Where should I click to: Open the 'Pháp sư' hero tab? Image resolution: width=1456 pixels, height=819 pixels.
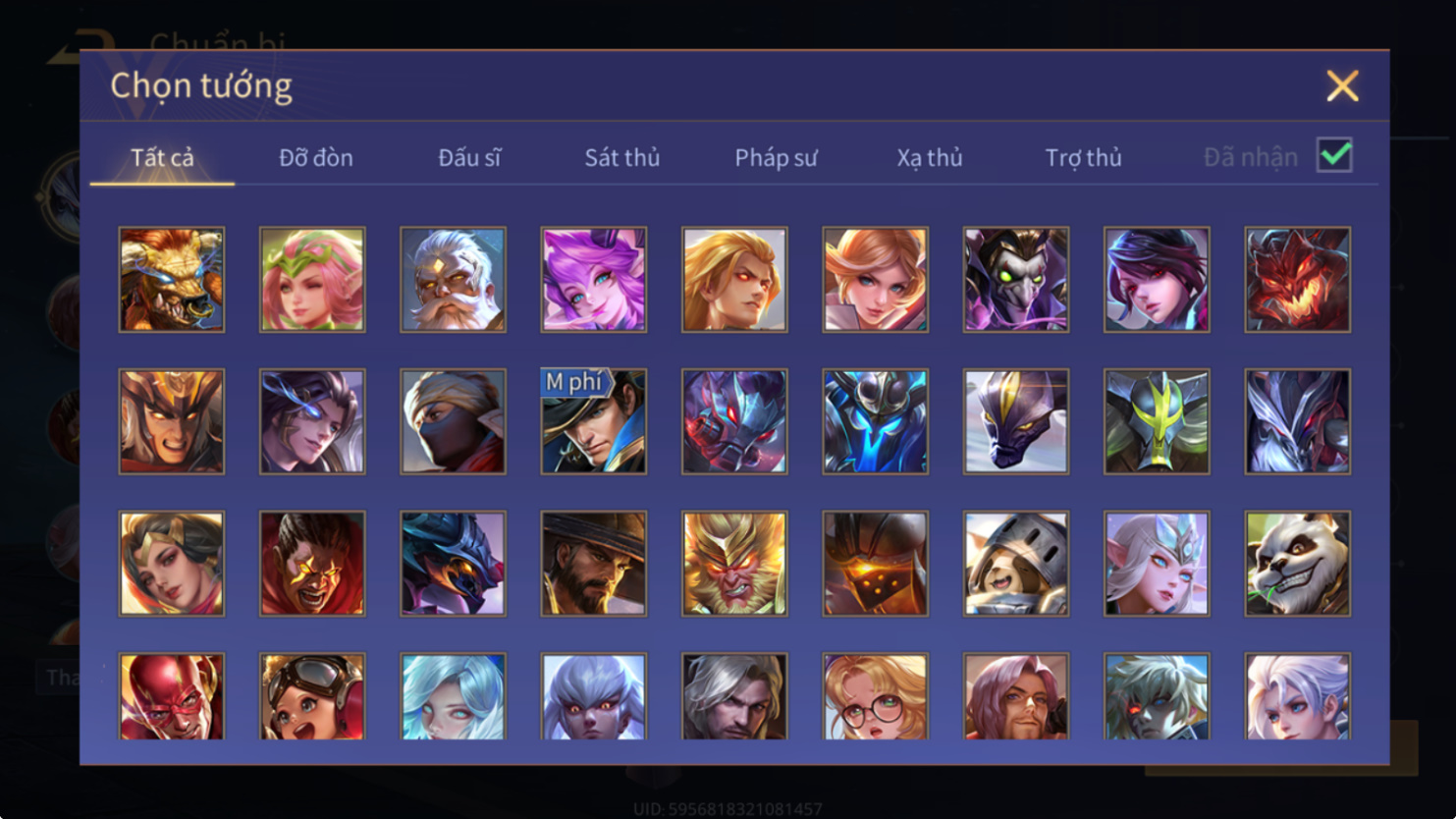776,157
